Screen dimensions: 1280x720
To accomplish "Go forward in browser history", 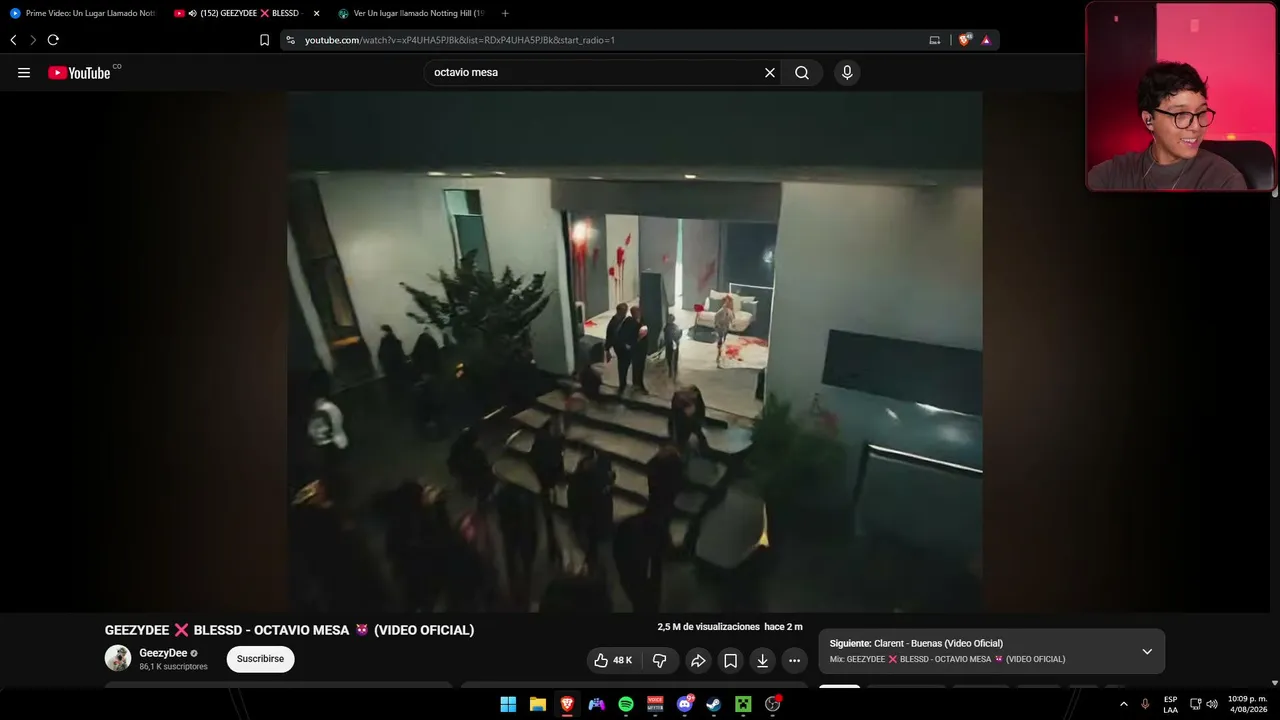I will 33,40.
